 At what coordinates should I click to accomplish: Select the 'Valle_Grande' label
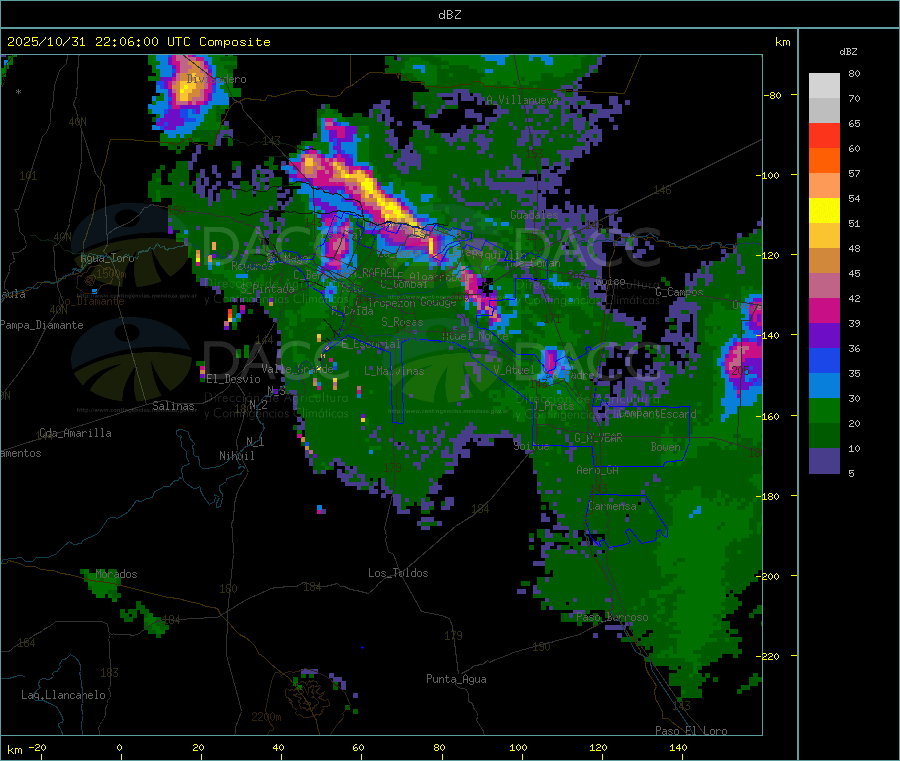point(297,369)
